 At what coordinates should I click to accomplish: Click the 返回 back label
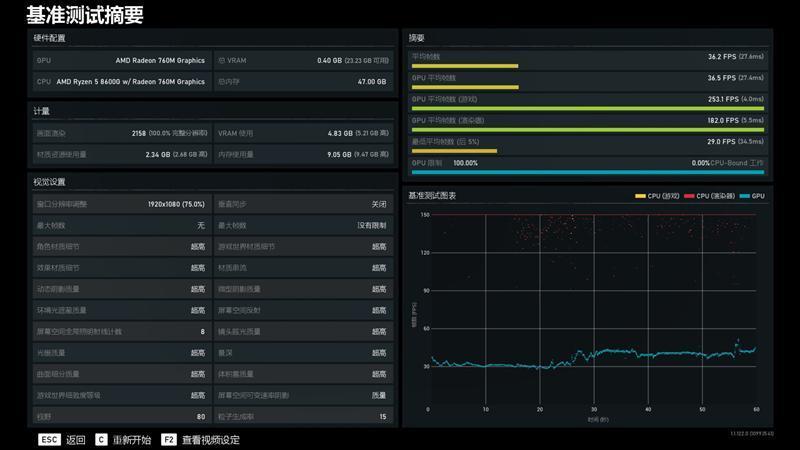(x=76, y=439)
